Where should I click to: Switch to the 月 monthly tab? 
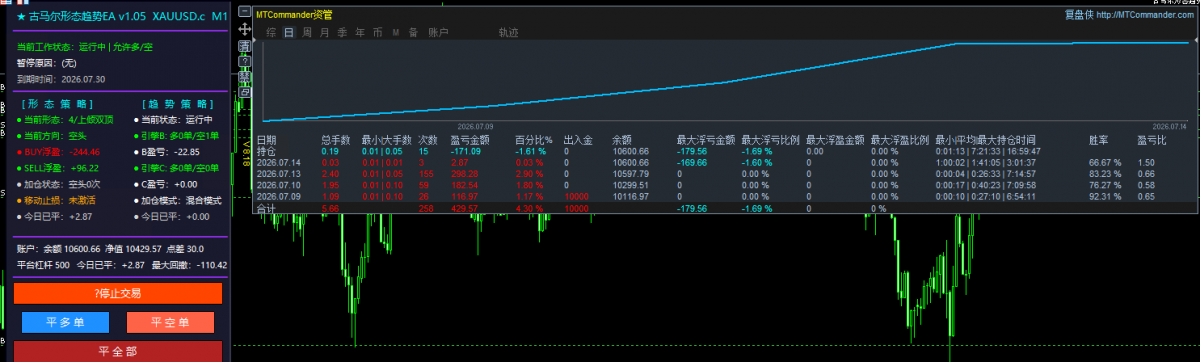click(x=324, y=32)
